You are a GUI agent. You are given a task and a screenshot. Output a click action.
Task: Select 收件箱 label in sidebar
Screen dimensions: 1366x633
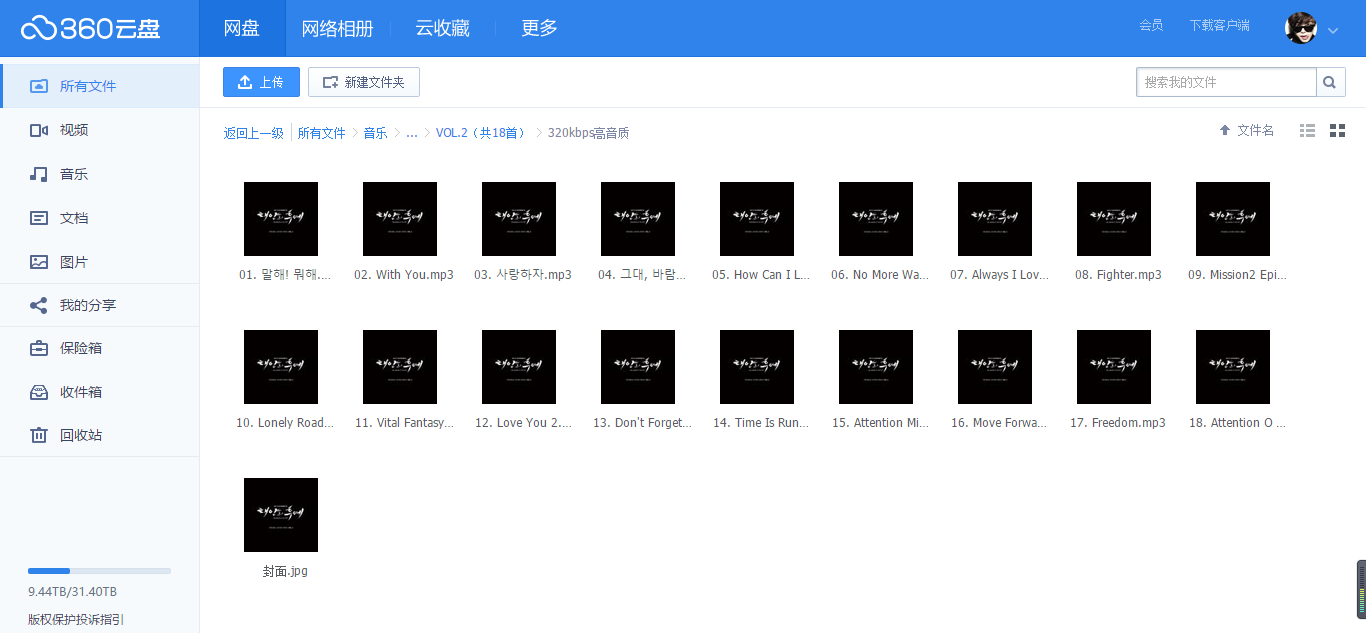click(81, 392)
